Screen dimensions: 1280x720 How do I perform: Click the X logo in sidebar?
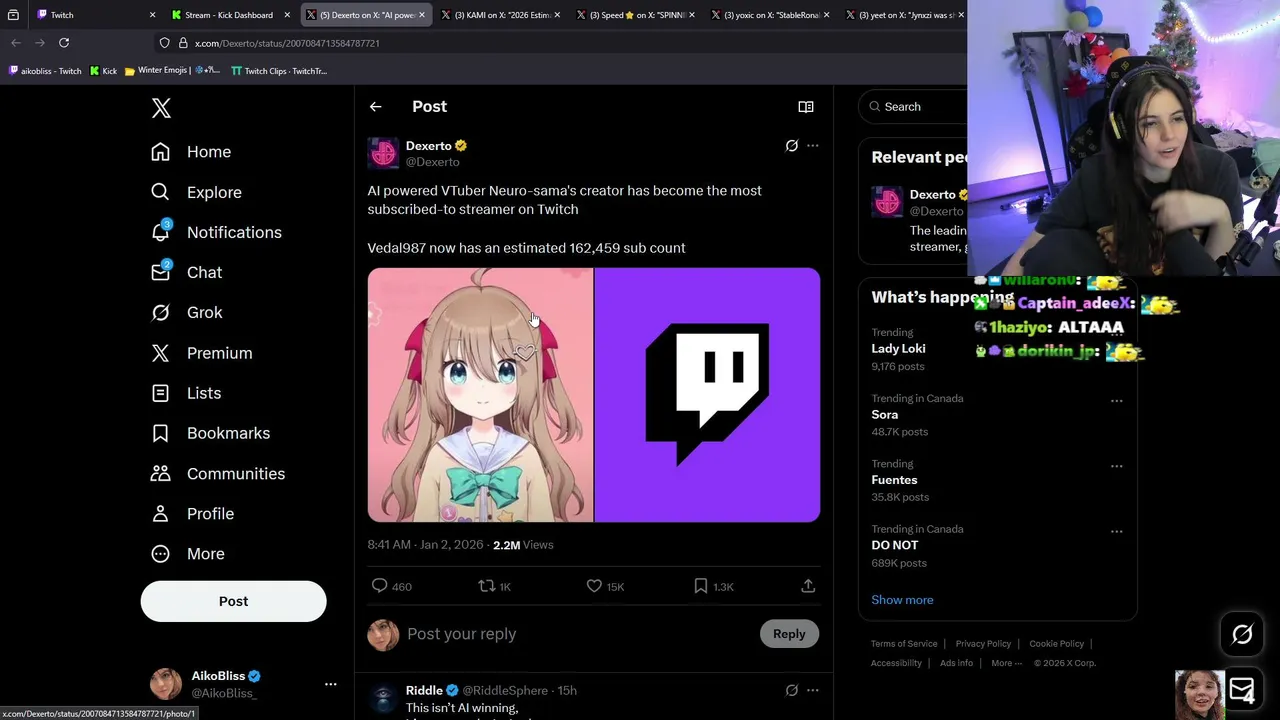click(x=161, y=108)
